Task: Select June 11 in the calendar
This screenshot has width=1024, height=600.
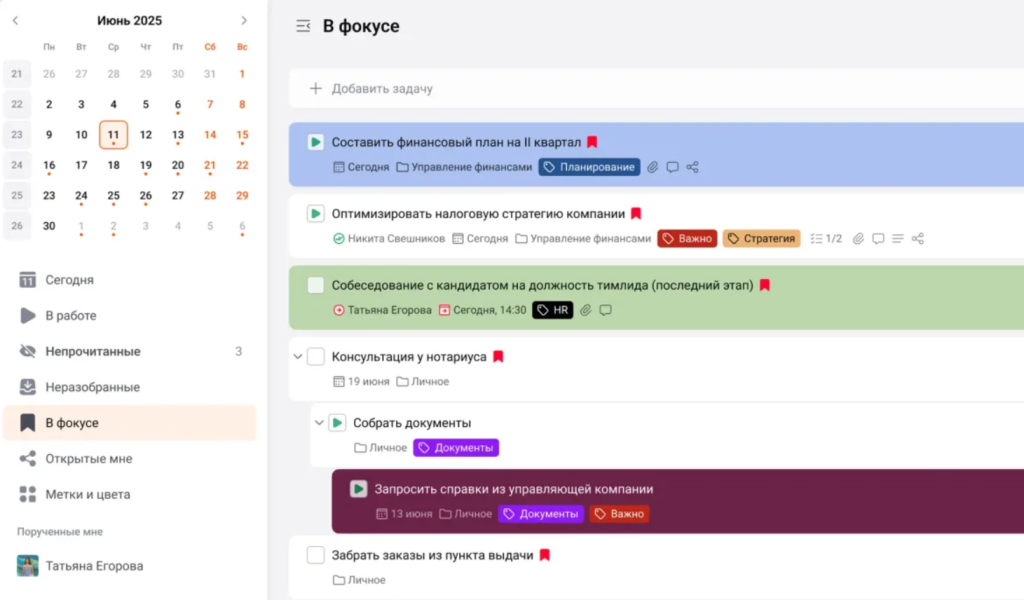Action: 113,134
